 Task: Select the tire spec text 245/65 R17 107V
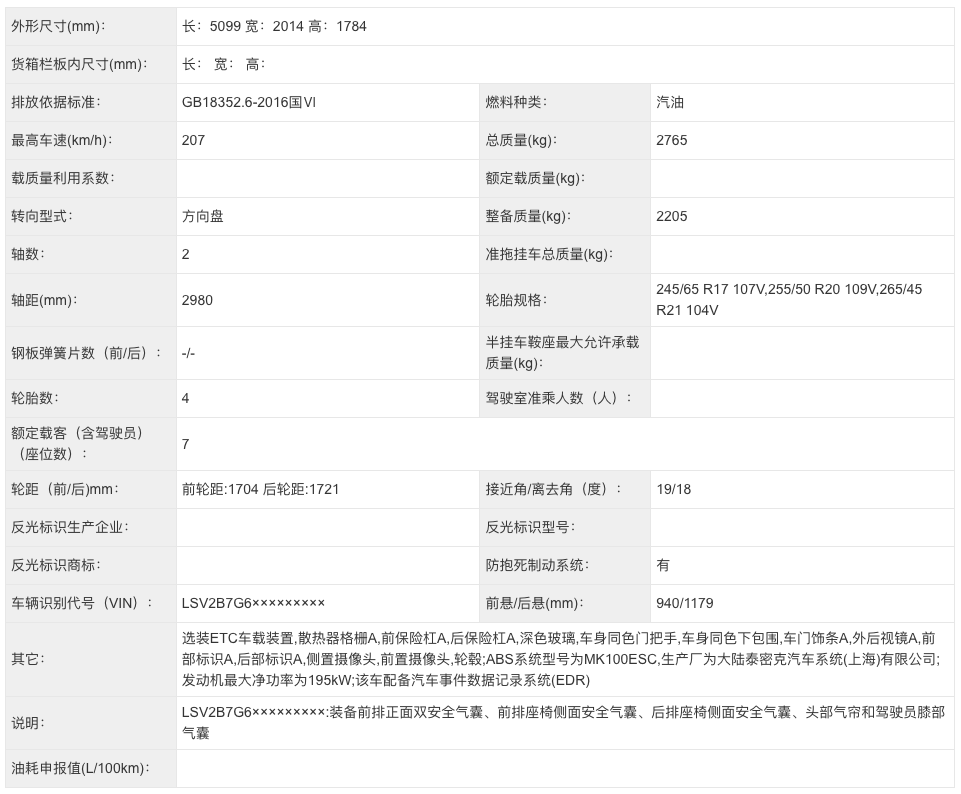click(x=710, y=289)
